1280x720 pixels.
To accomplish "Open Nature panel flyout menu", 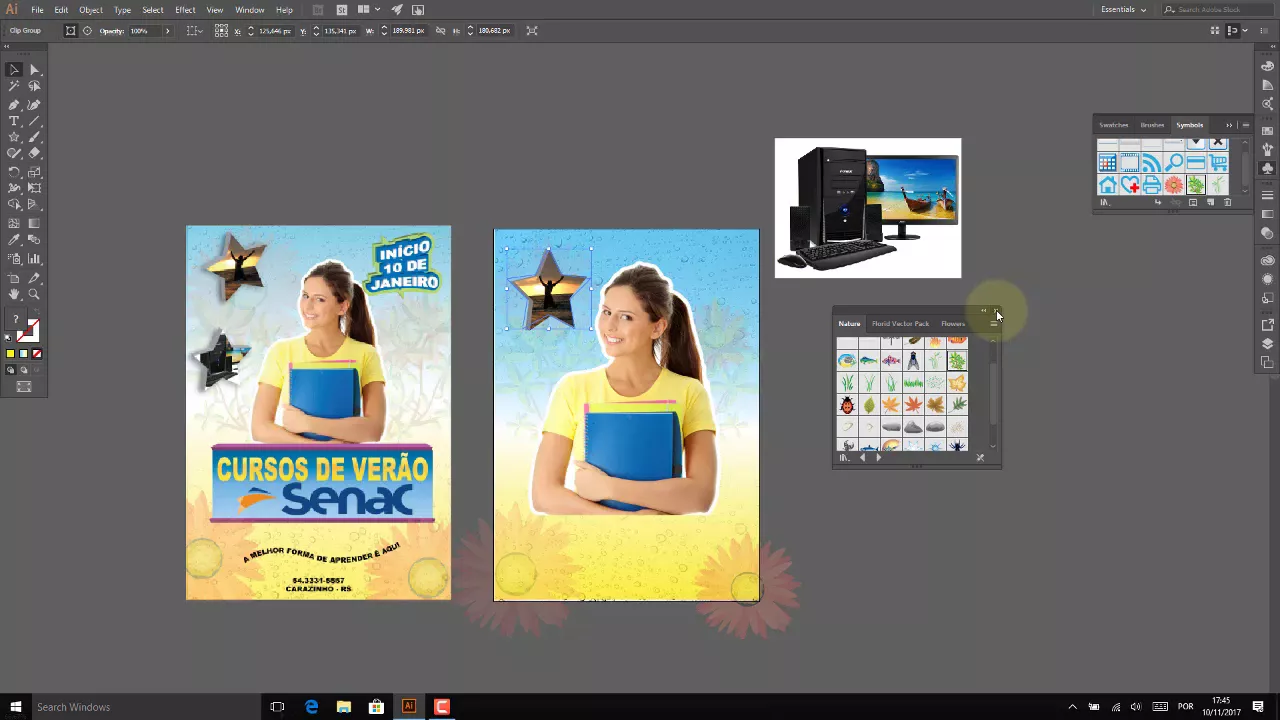I will click(x=993, y=324).
